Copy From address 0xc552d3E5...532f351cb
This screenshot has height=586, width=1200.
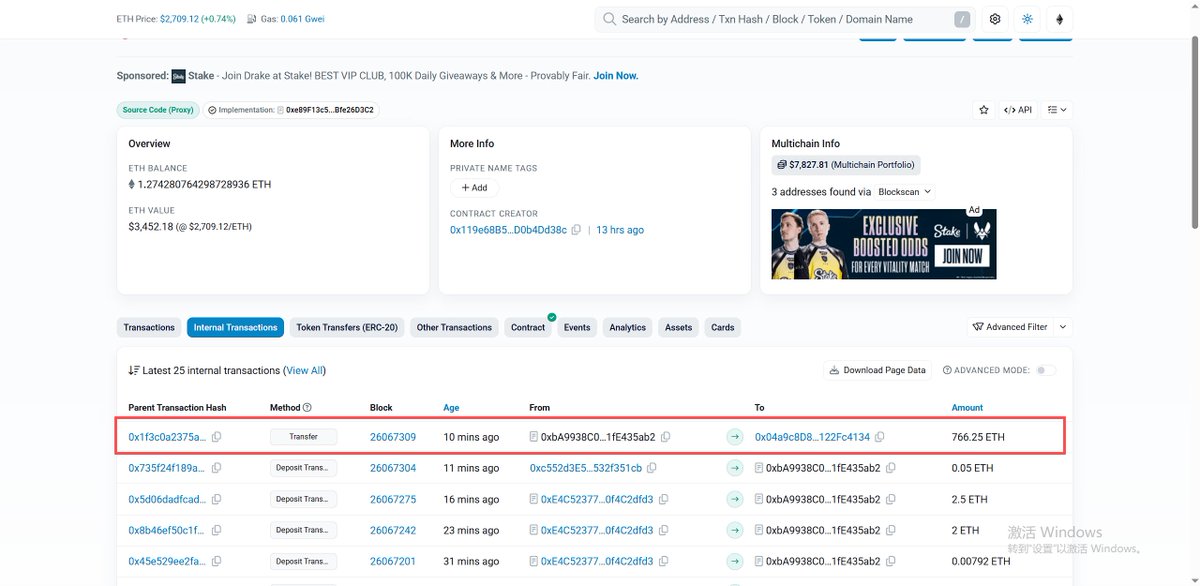(x=653, y=468)
